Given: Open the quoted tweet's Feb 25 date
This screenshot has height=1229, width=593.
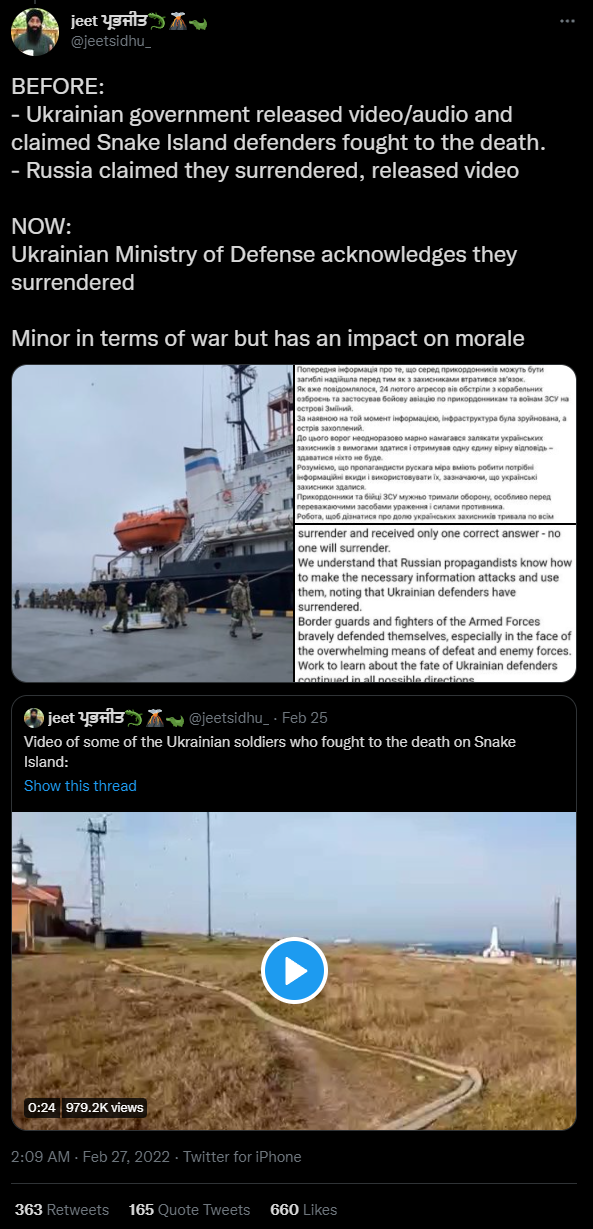Looking at the screenshot, I should (306, 718).
